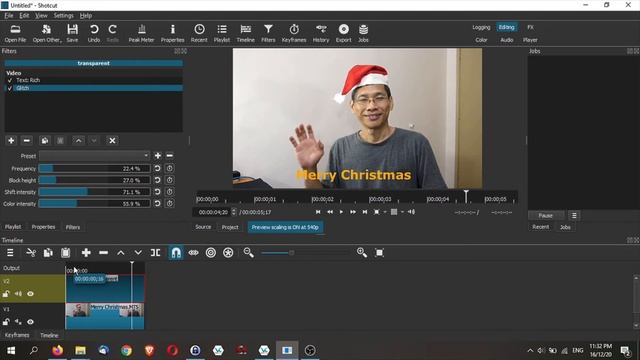The width and height of the screenshot is (640, 360).
Task: Append clip with timeline plus icon
Action: click(x=86, y=253)
